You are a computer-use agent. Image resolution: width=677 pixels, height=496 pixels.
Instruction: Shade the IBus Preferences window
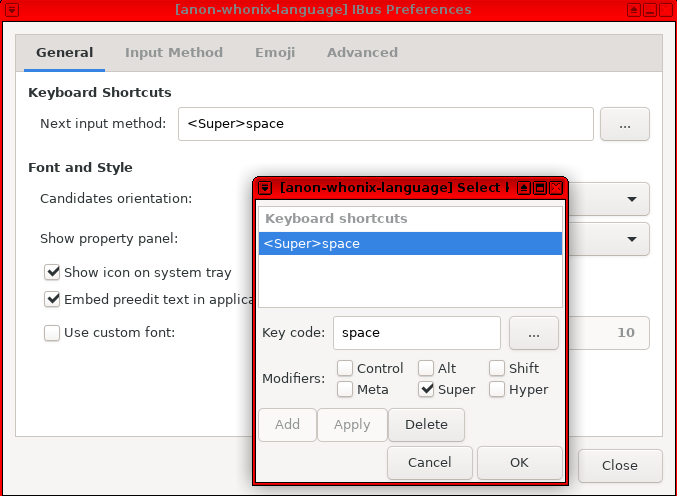[634, 10]
